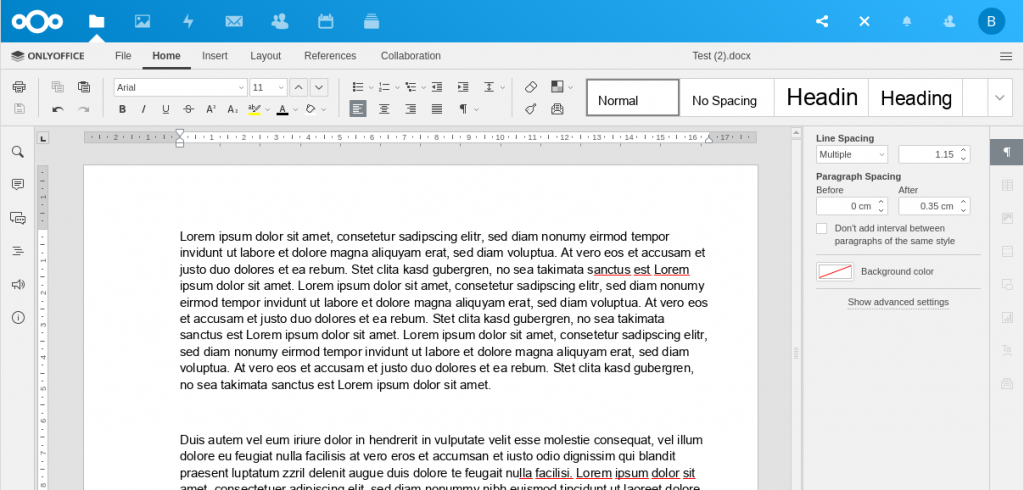Close the editor with X icon
Viewport: 1024px width, 490px height.
coord(864,21)
